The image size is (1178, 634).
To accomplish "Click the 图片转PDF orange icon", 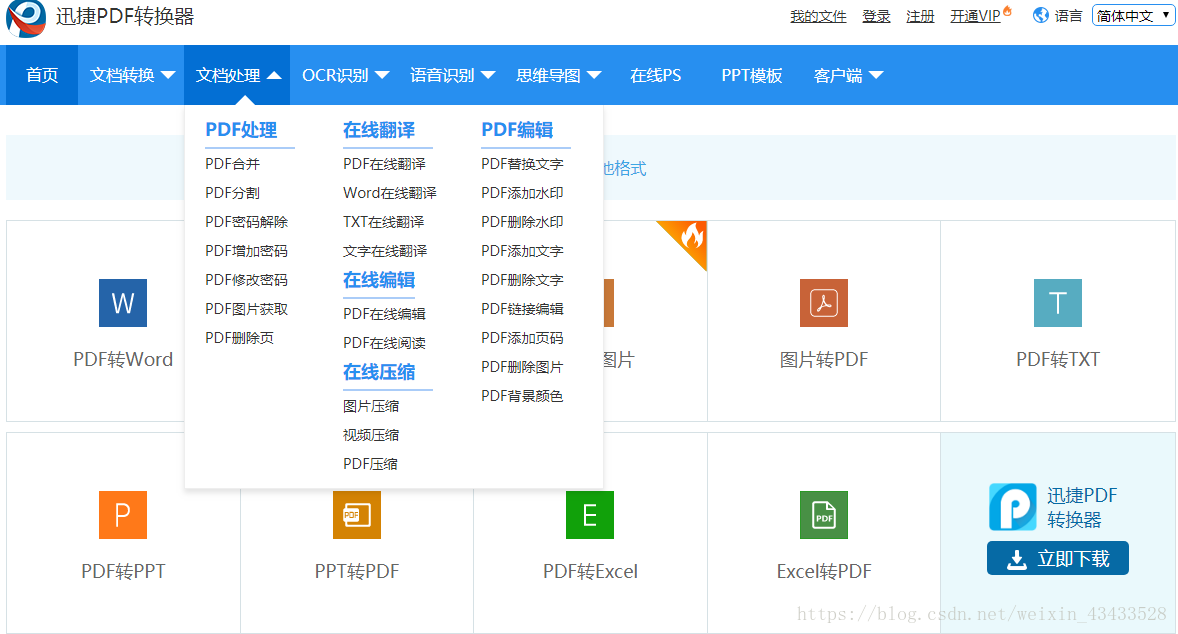I will coord(824,303).
